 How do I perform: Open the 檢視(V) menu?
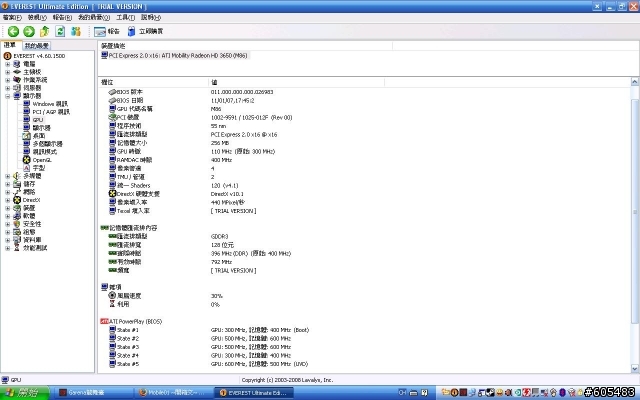click(x=37, y=18)
